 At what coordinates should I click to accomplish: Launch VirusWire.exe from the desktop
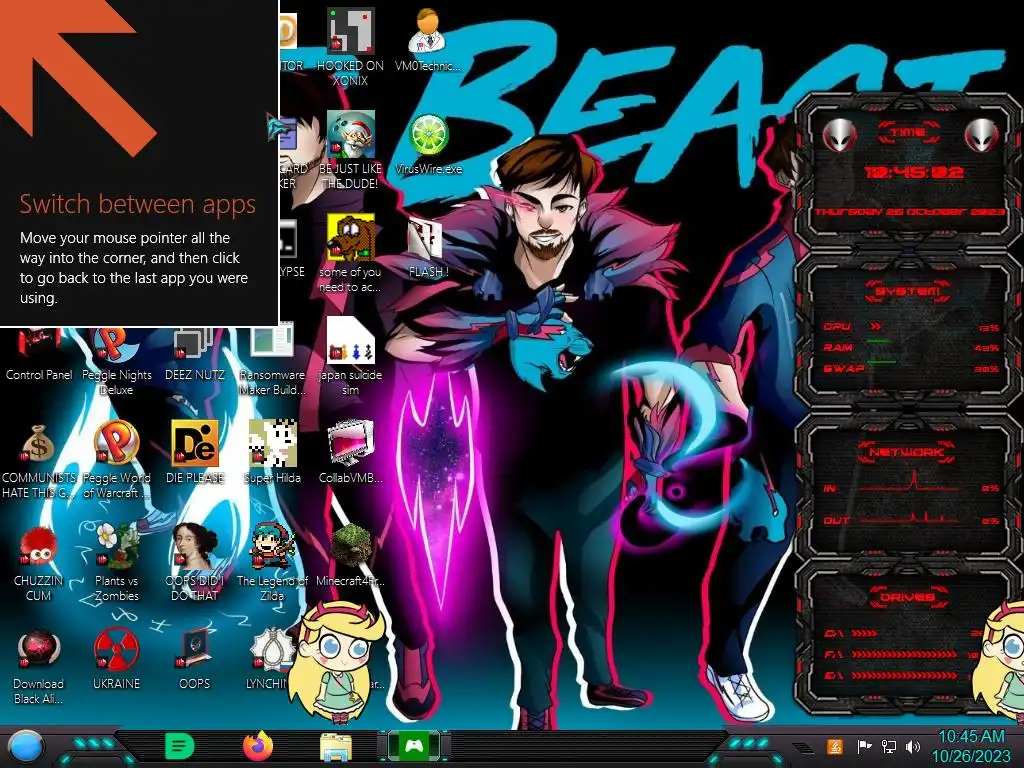click(x=428, y=144)
